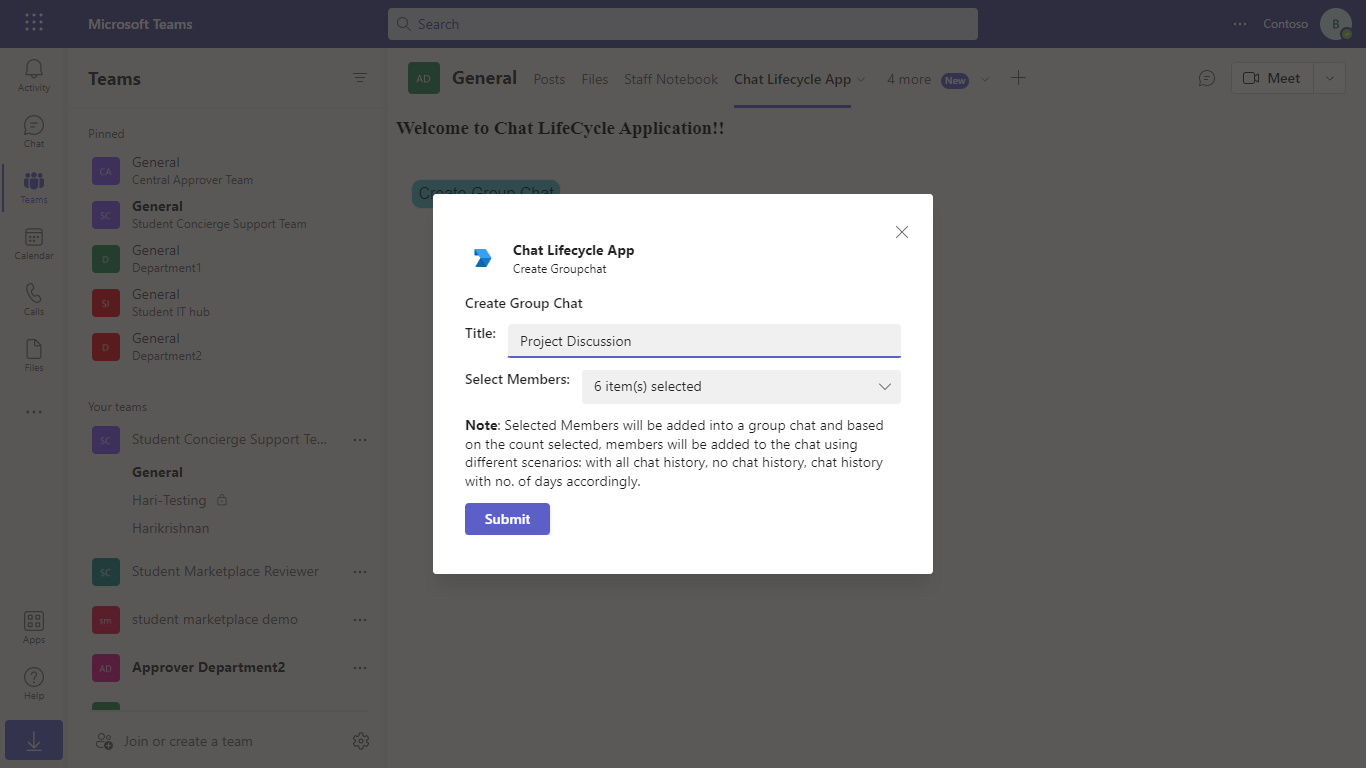The height and width of the screenshot is (768, 1366).
Task: Switch to the Files tab
Action: click(x=595, y=79)
